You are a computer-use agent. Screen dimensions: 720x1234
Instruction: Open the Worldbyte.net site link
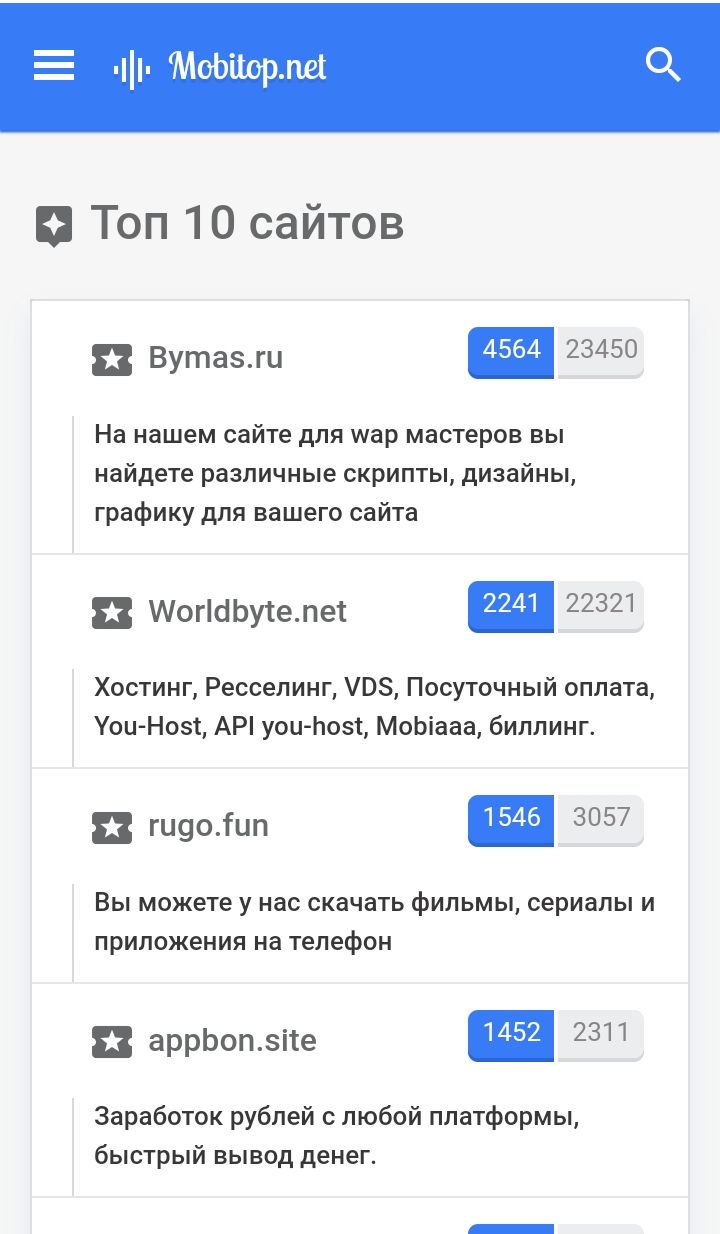point(247,612)
